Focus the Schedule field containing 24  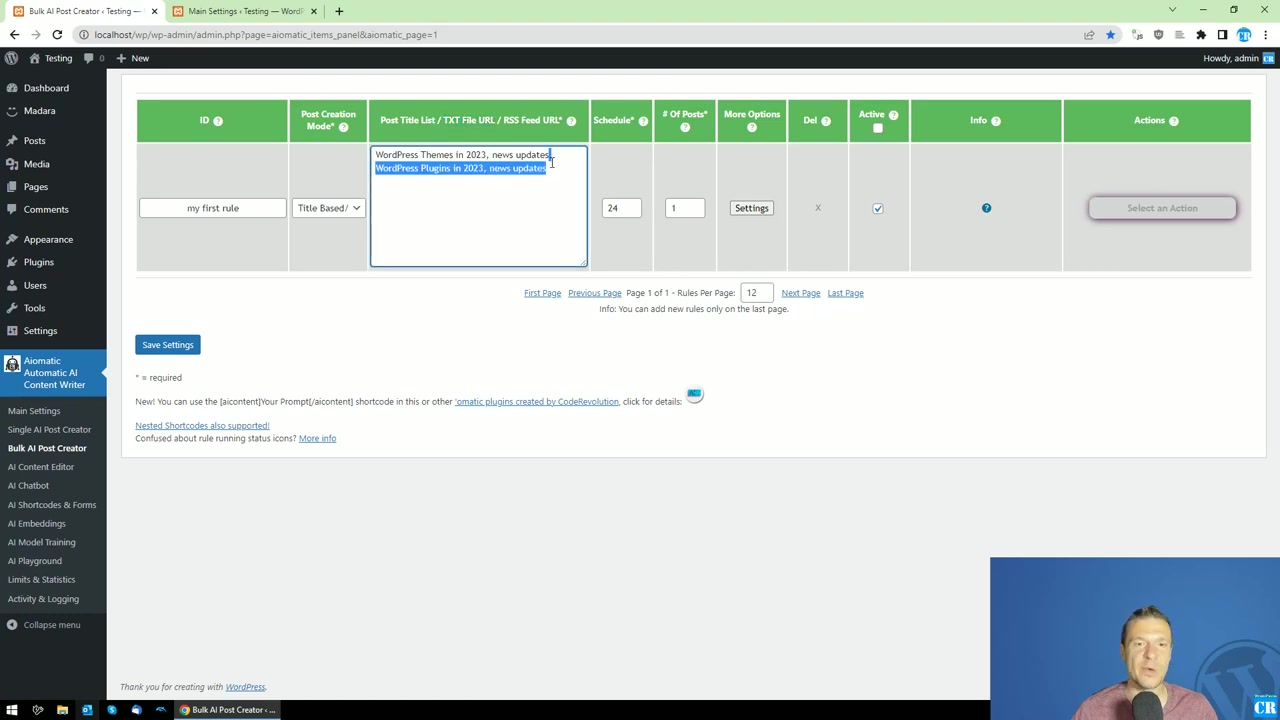tap(621, 208)
